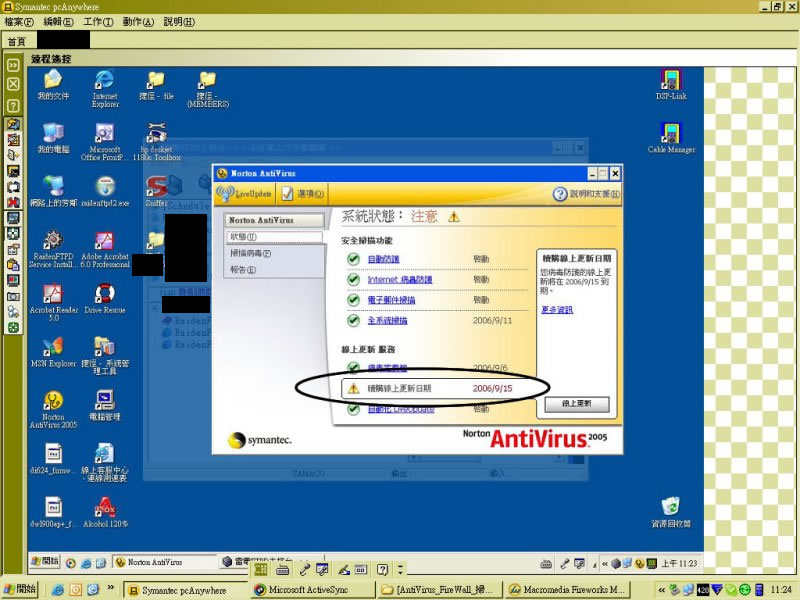Viewport: 800px width, 600px height.
Task: Click Norton AntiVirus on the remote taskbar
Action: pos(165,562)
